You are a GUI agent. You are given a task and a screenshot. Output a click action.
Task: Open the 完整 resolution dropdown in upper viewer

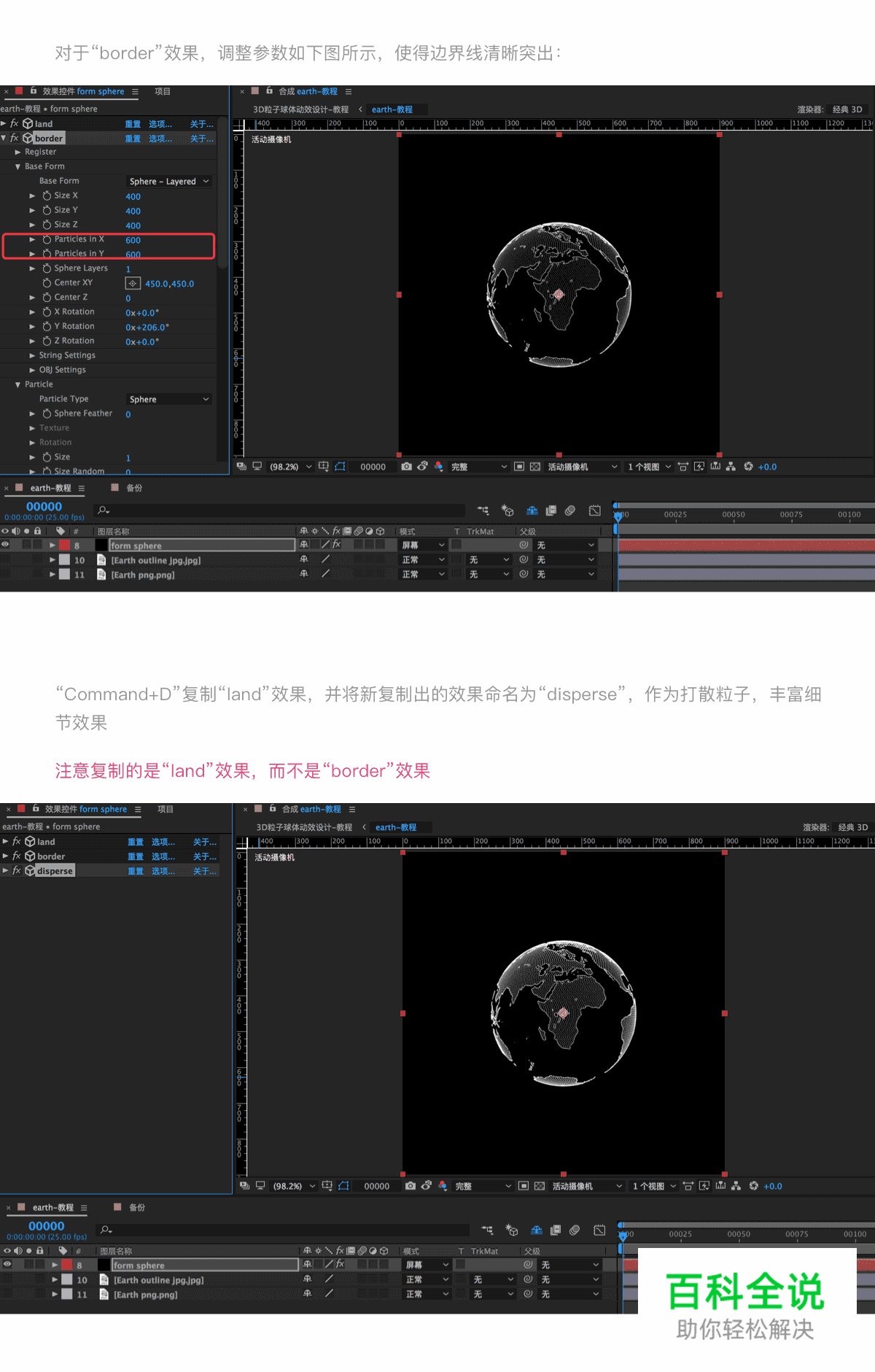click(x=478, y=467)
